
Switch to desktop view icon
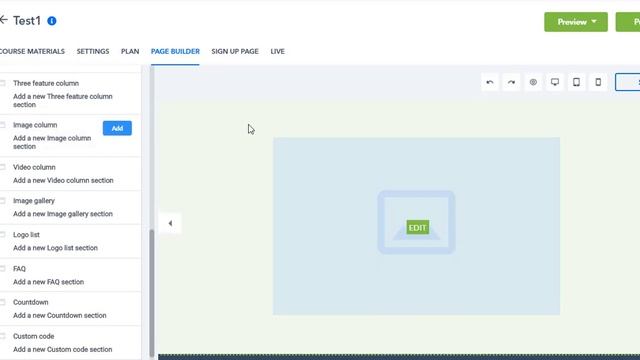tap(555, 82)
